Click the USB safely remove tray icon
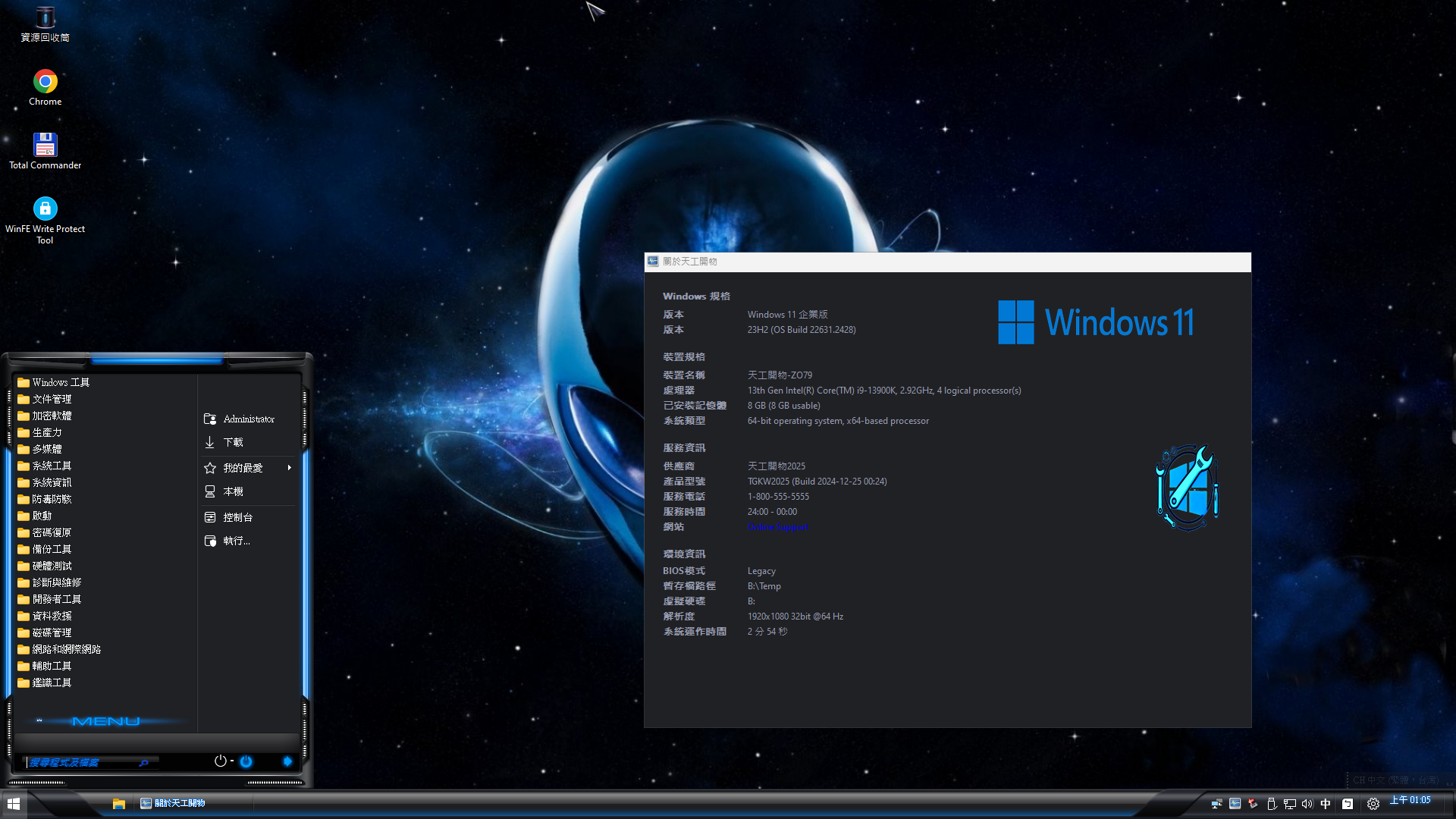The width and height of the screenshot is (1456, 819). point(1272,804)
